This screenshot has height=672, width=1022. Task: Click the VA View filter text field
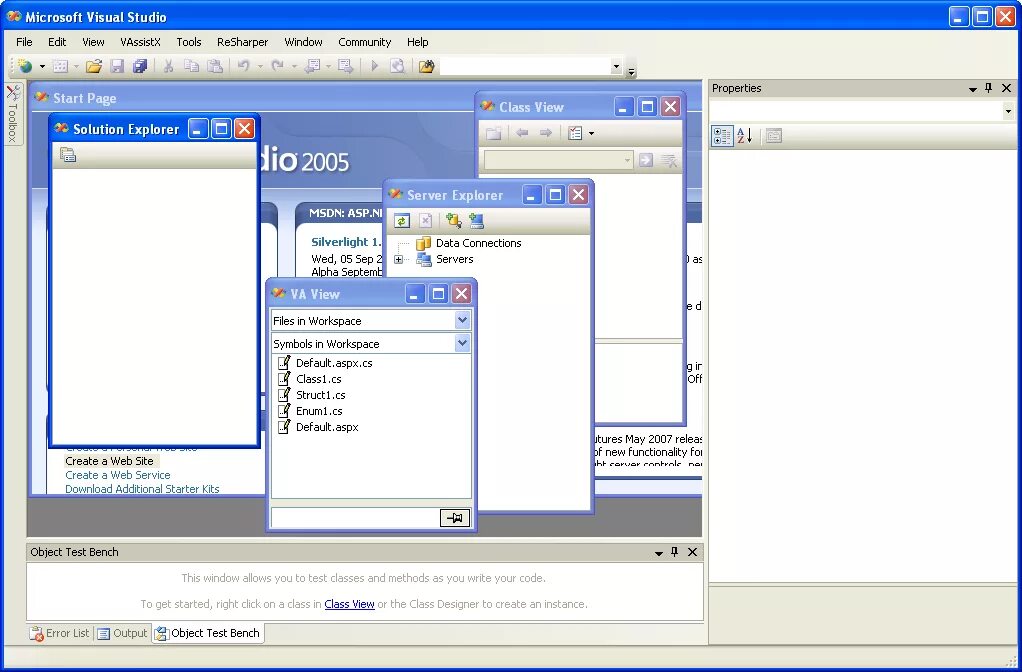[x=355, y=518]
